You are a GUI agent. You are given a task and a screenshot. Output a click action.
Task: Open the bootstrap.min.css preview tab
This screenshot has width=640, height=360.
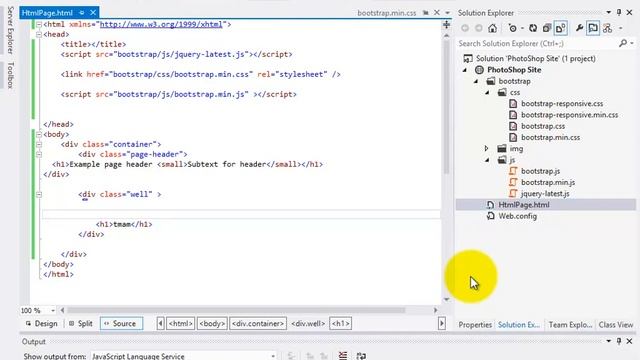[x=387, y=13]
